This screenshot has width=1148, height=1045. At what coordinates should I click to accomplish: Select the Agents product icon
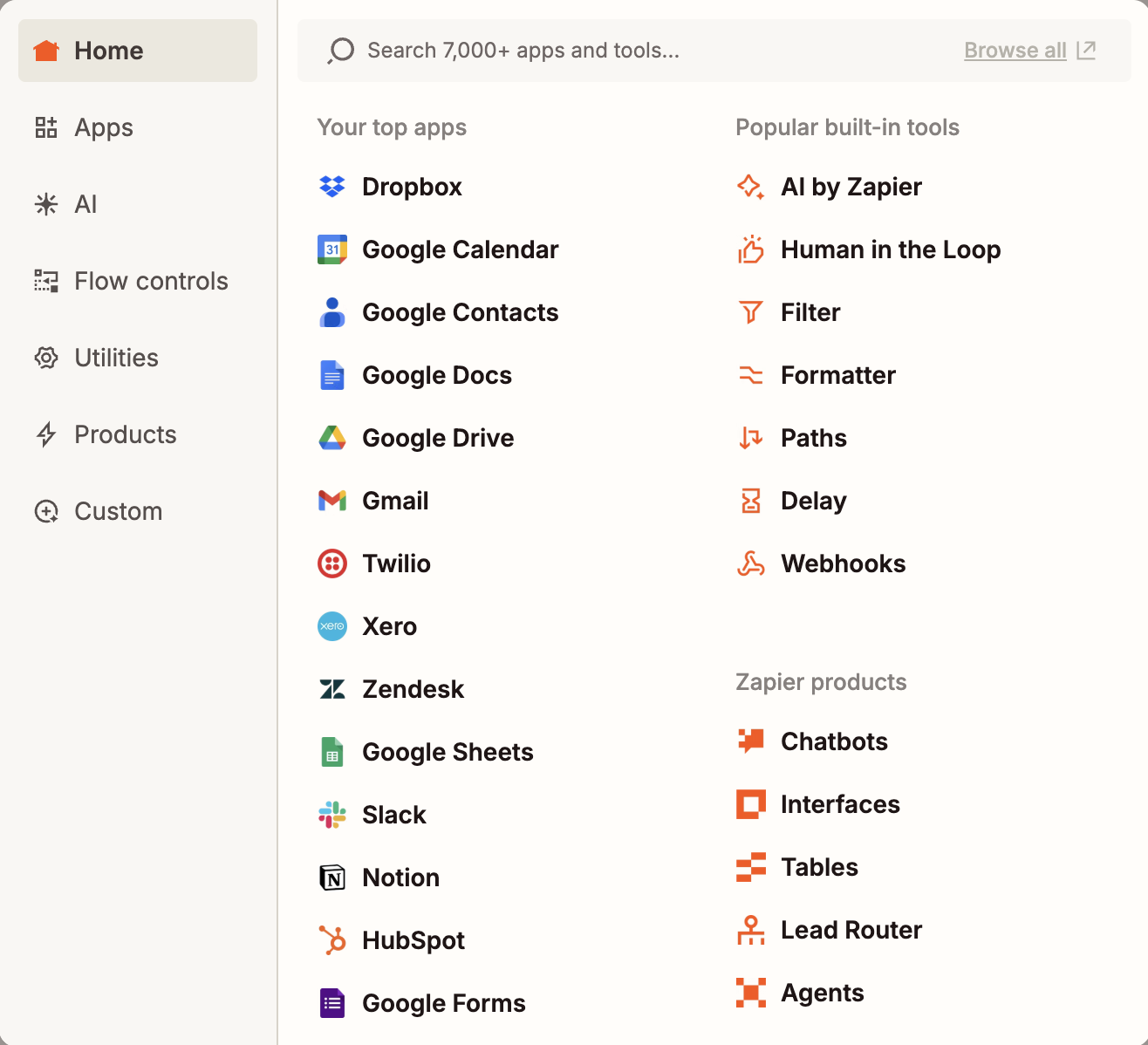pyautogui.click(x=750, y=992)
